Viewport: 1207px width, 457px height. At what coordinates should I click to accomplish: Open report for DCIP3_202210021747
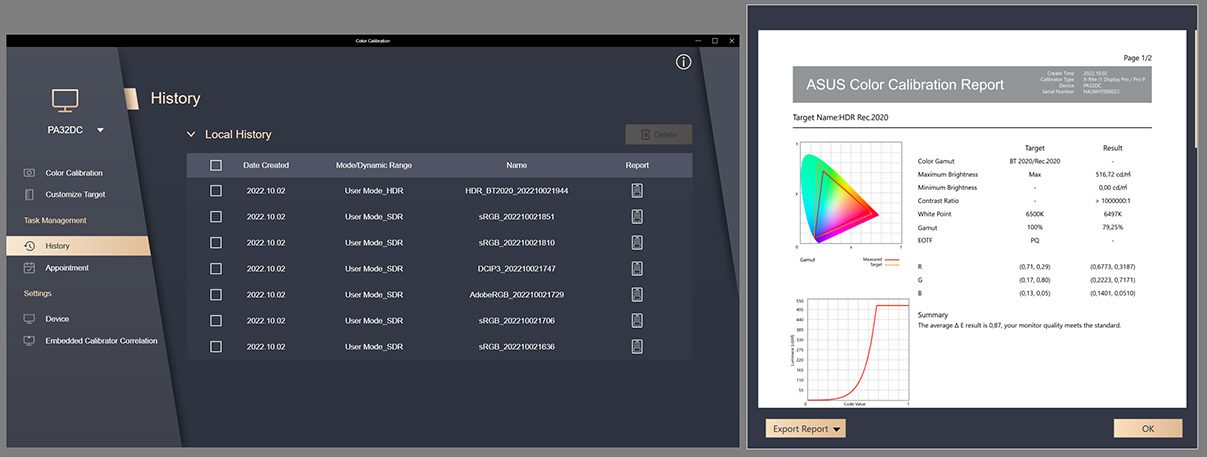pos(637,268)
